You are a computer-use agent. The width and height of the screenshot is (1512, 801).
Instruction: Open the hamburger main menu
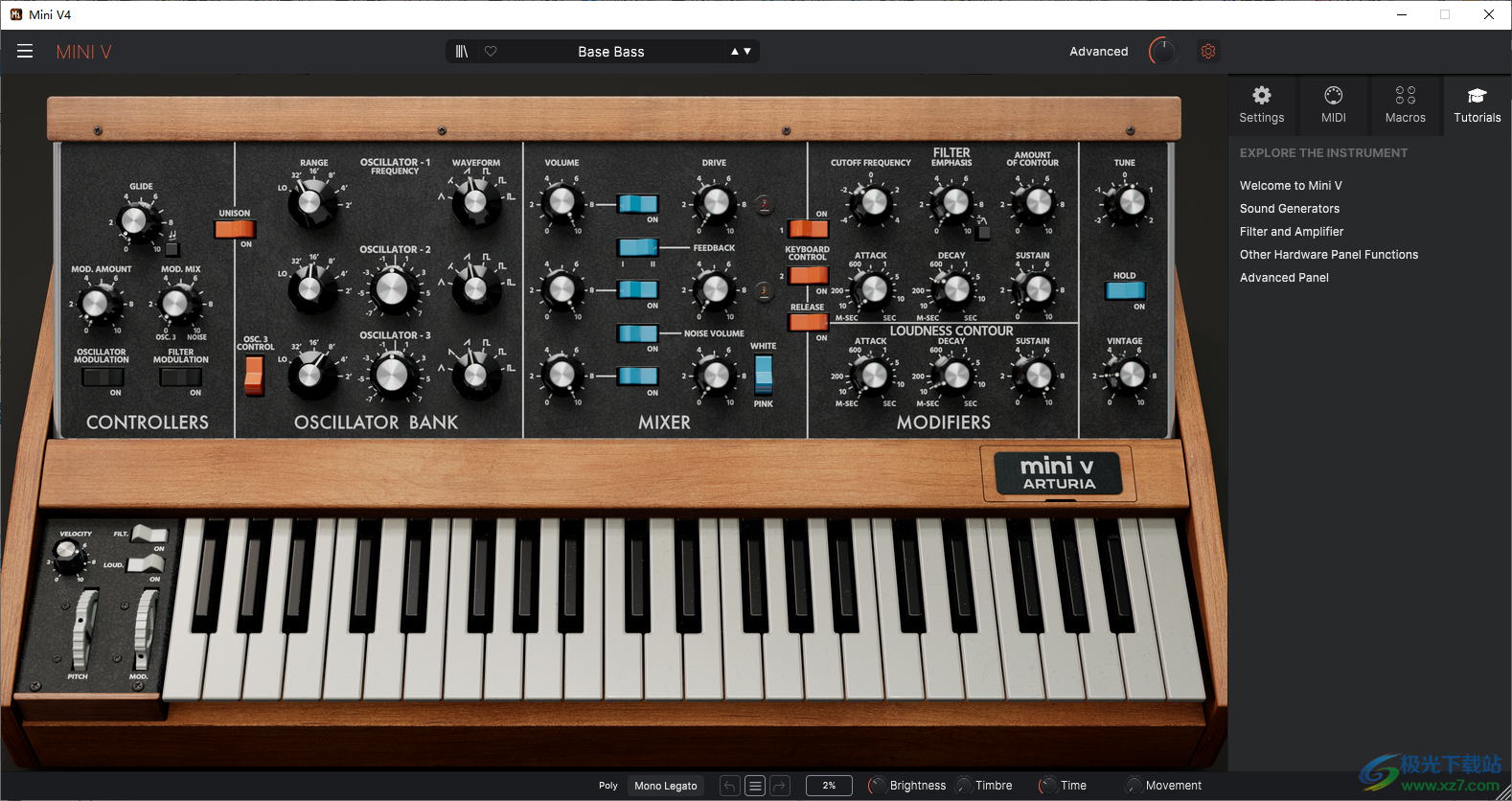click(x=25, y=52)
